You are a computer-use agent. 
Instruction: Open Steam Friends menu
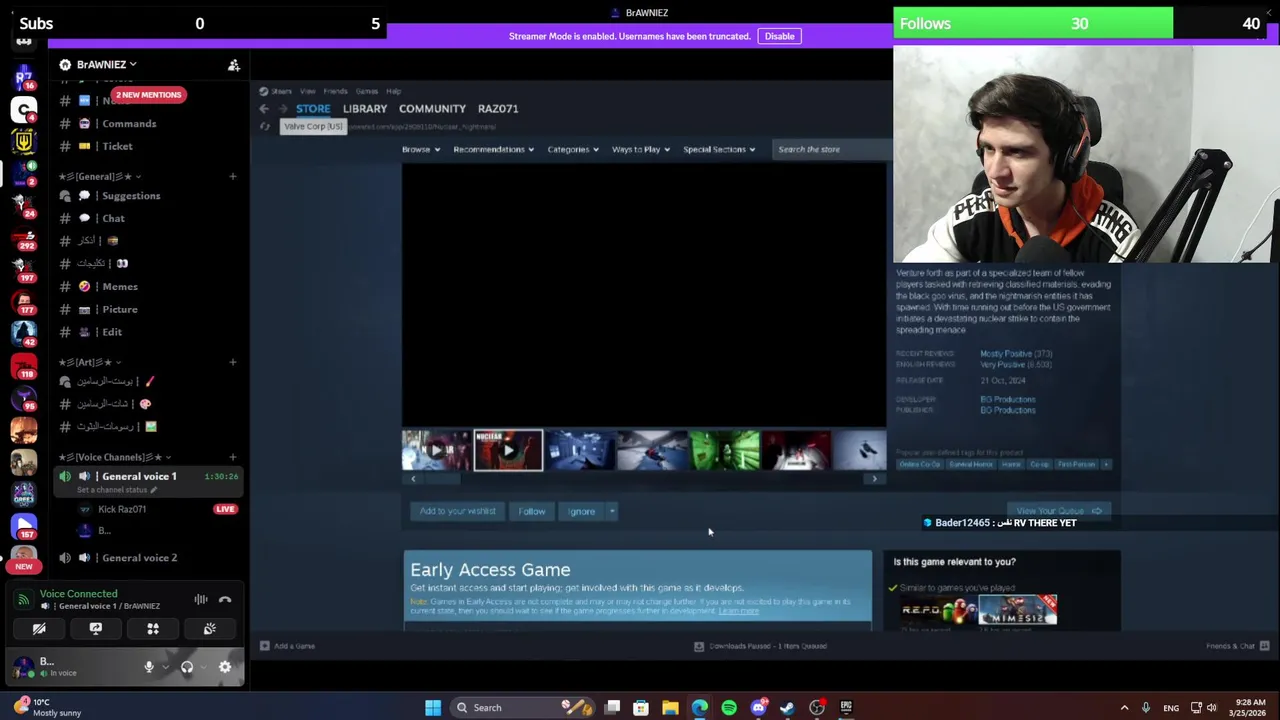pyautogui.click(x=335, y=91)
